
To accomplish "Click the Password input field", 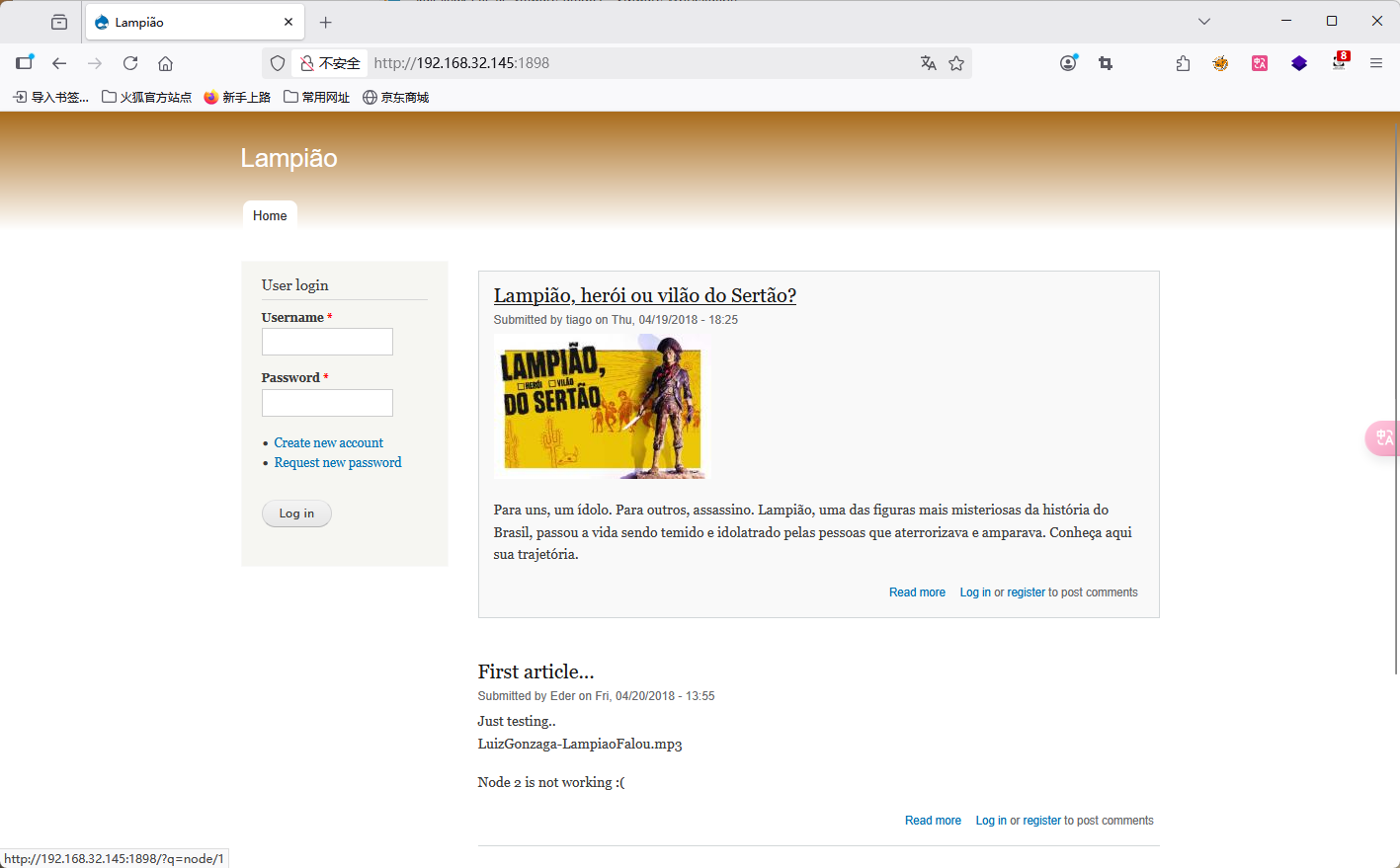I will (x=327, y=403).
